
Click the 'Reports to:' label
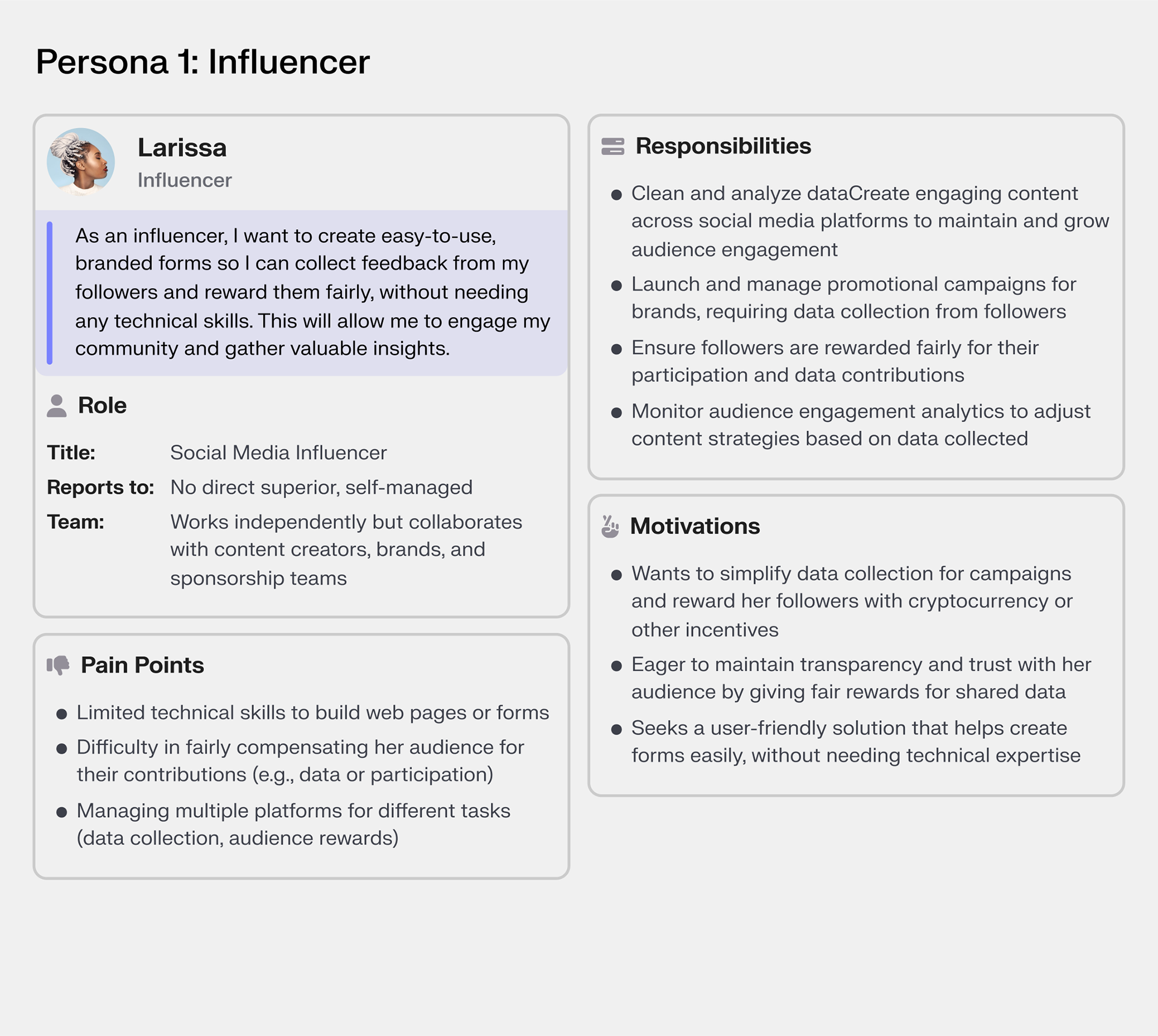pyautogui.click(x=100, y=487)
